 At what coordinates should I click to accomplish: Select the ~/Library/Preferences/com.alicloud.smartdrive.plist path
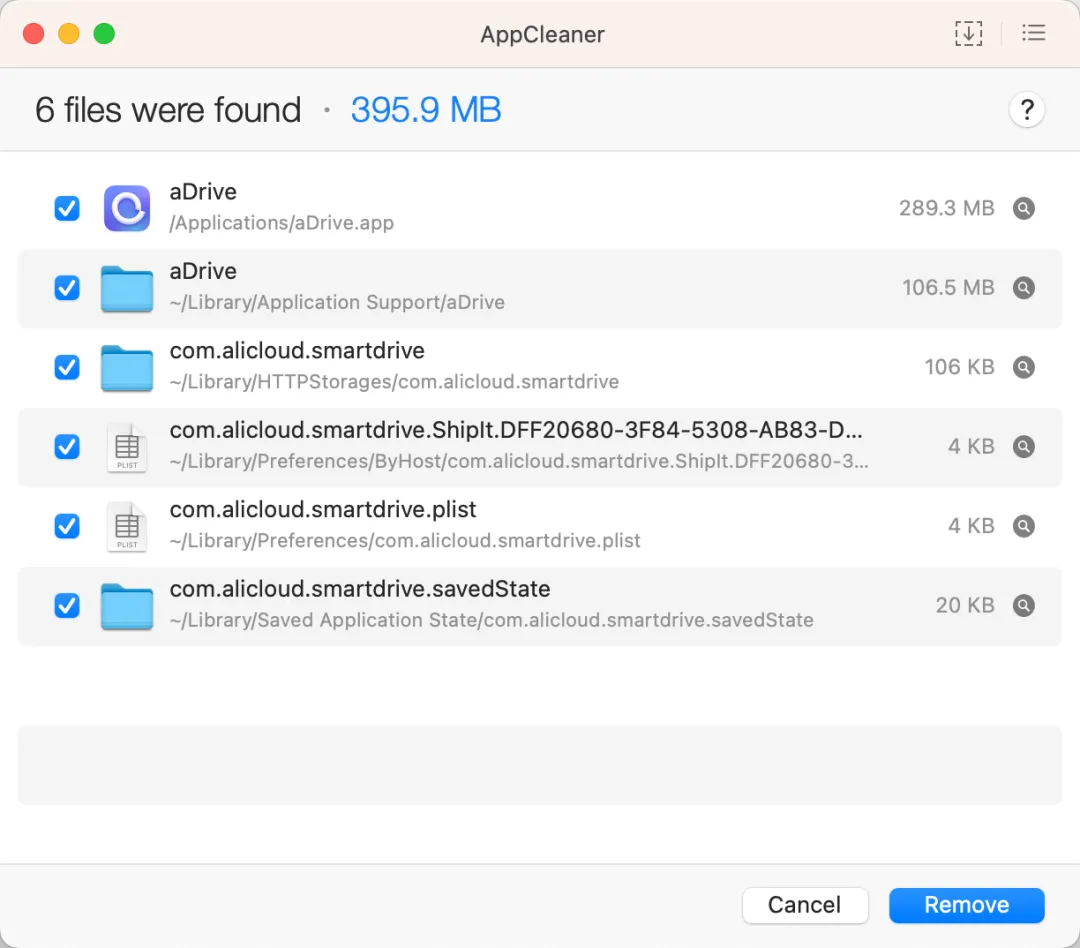coord(405,541)
